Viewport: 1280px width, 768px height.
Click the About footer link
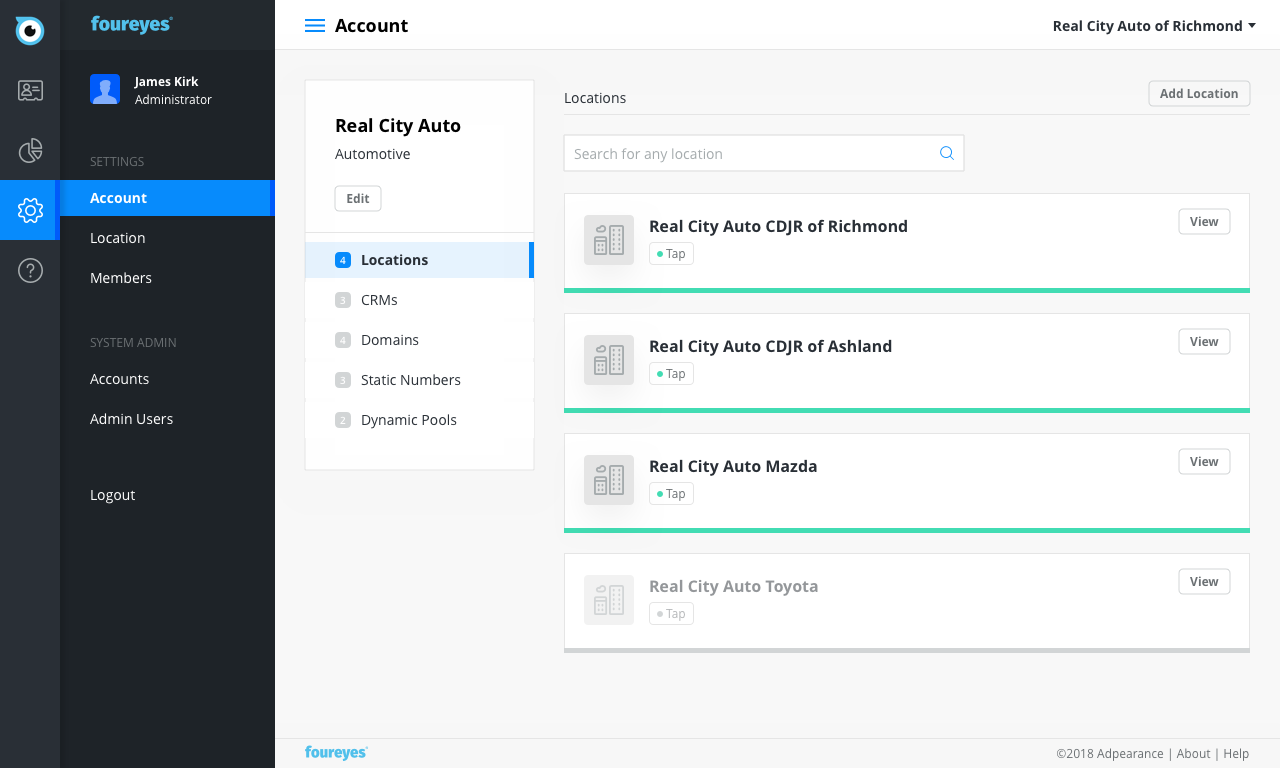pyautogui.click(x=1193, y=753)
